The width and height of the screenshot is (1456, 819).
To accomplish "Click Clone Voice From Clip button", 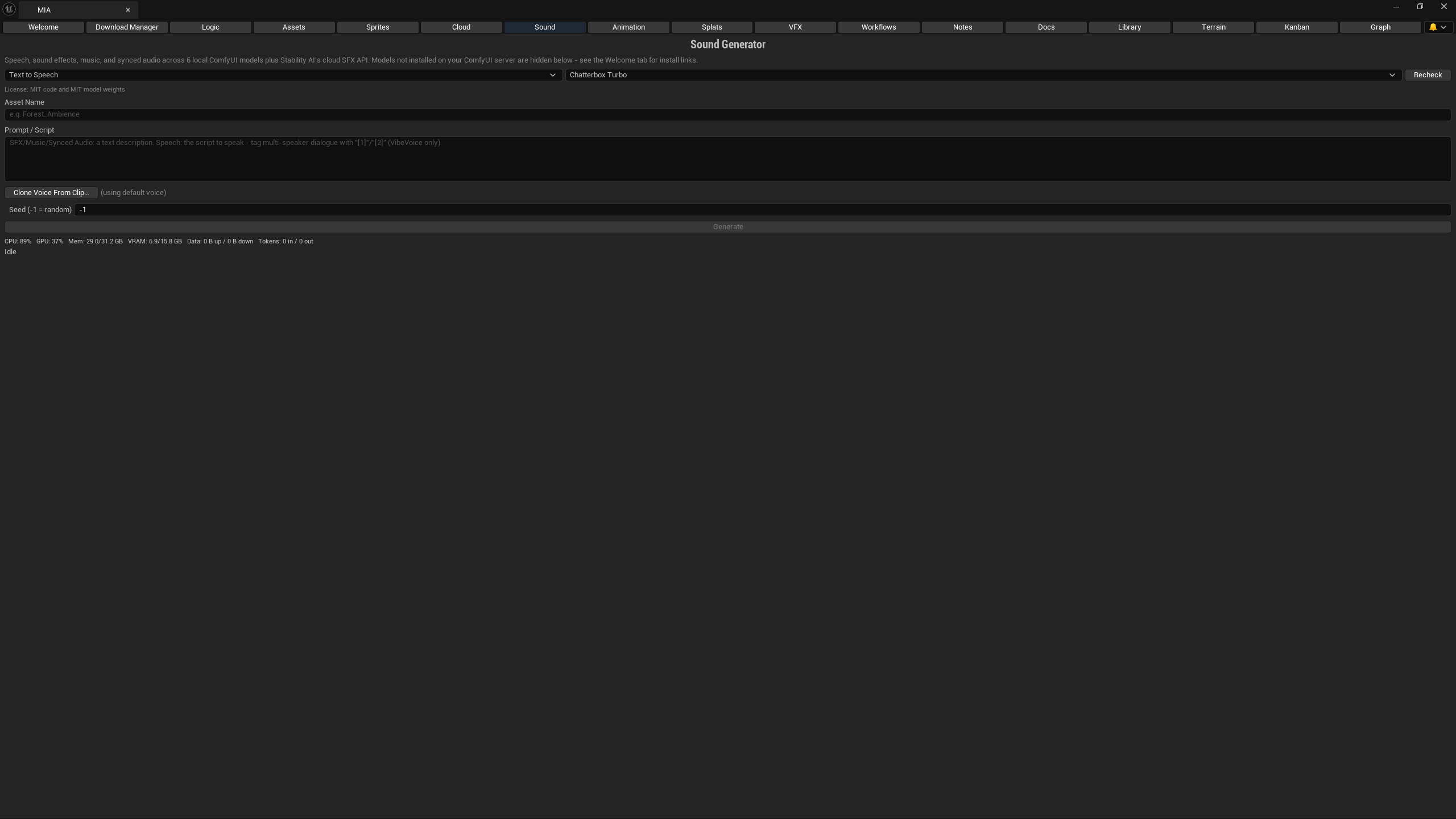I will click(x=51, y=193).
